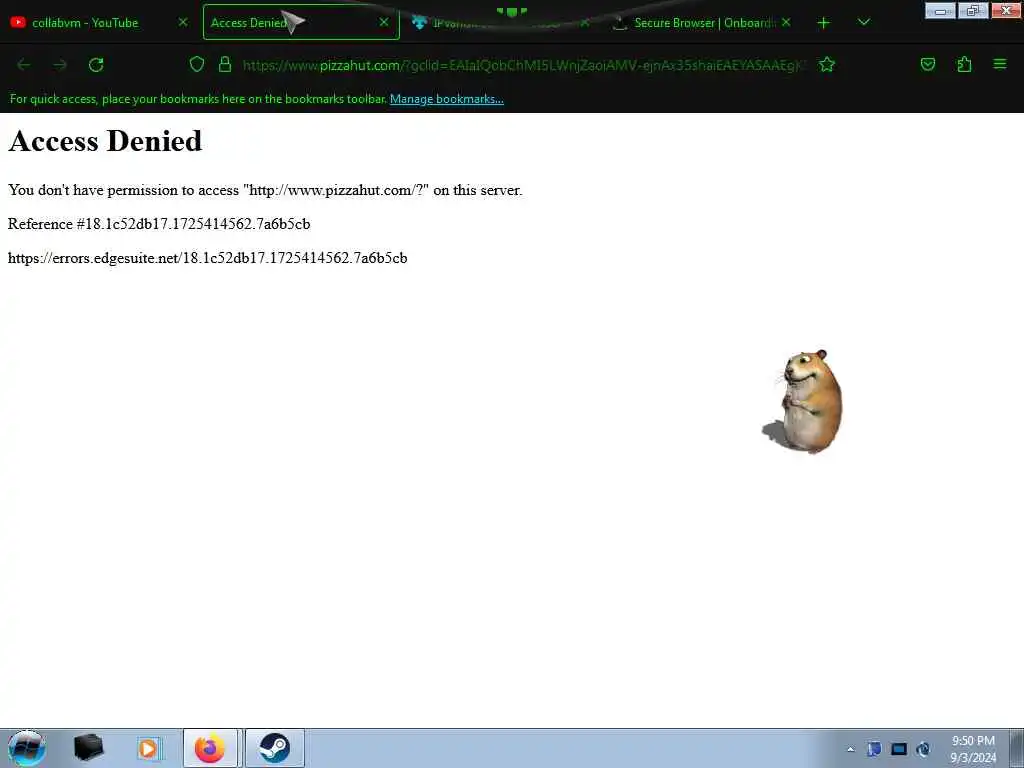Open Steam from the taskbar
Screen dimensions: 1024x768
coord(275,748)
